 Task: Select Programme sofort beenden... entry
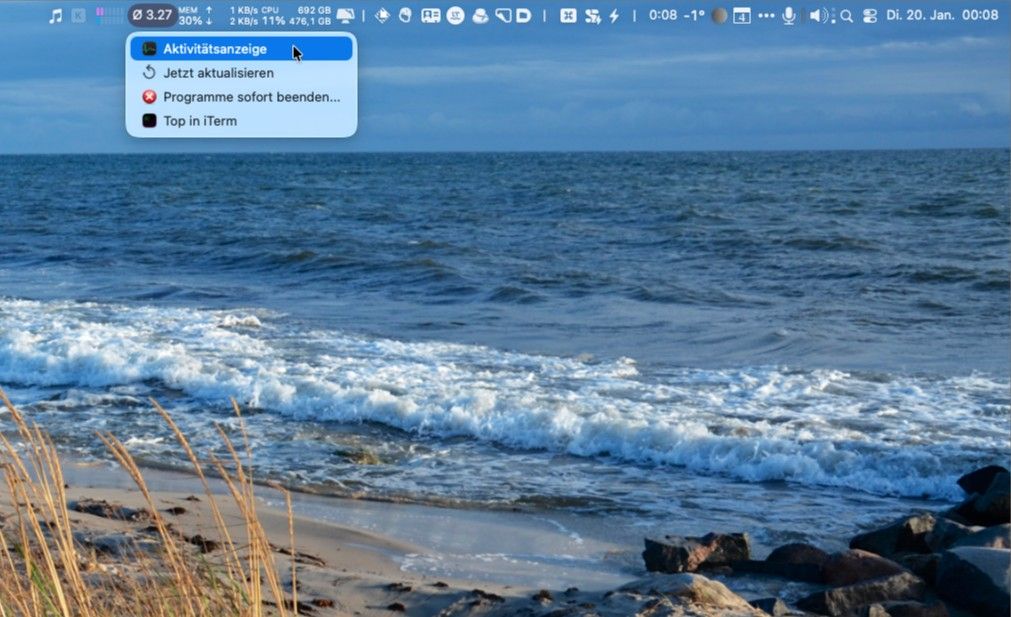[x=251, y=97]
